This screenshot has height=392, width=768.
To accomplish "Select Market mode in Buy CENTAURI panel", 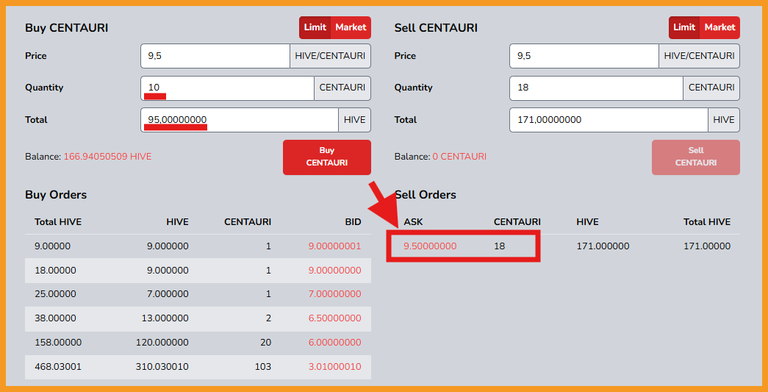I will (351, 27).
